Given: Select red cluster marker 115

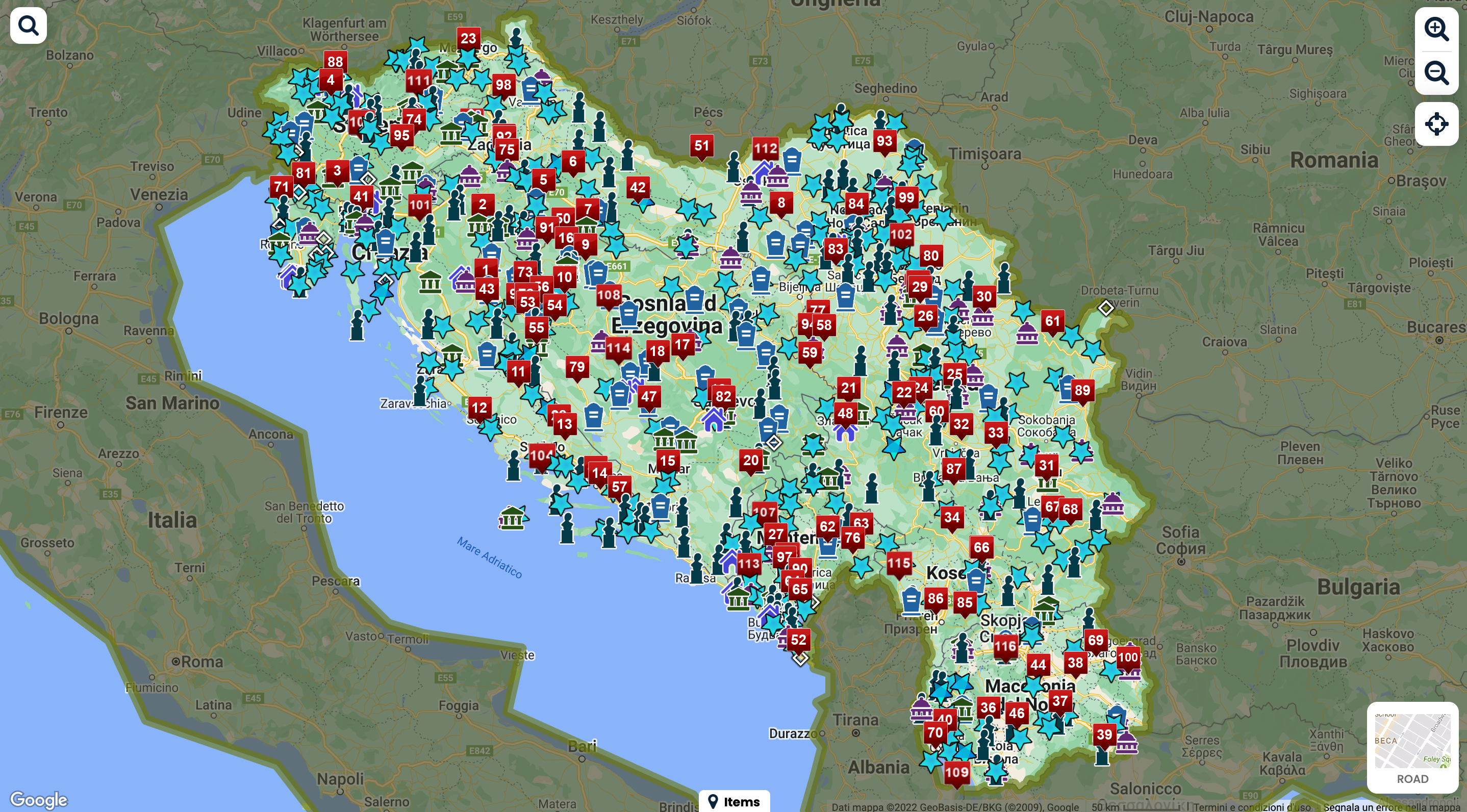Looking at the screenshot, I should [899, 564].
